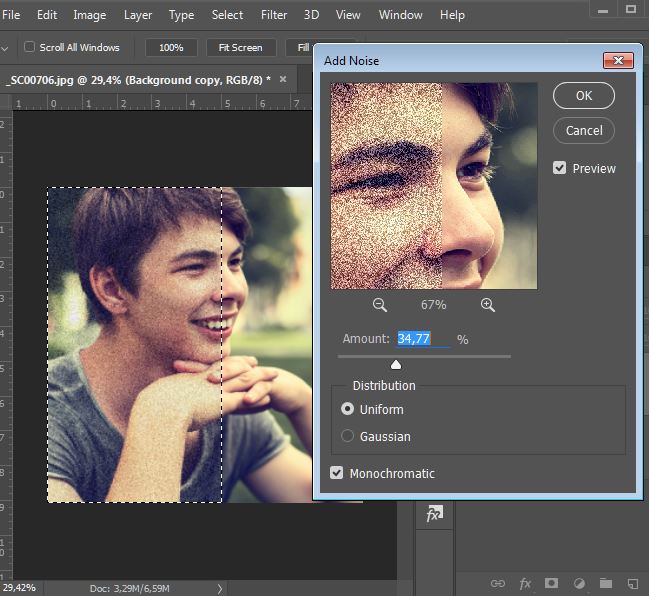Open layer style fx menu in Layers panel
Image resolution: width=649 pixels, height=596 pixels.
[x=525, y=584]
